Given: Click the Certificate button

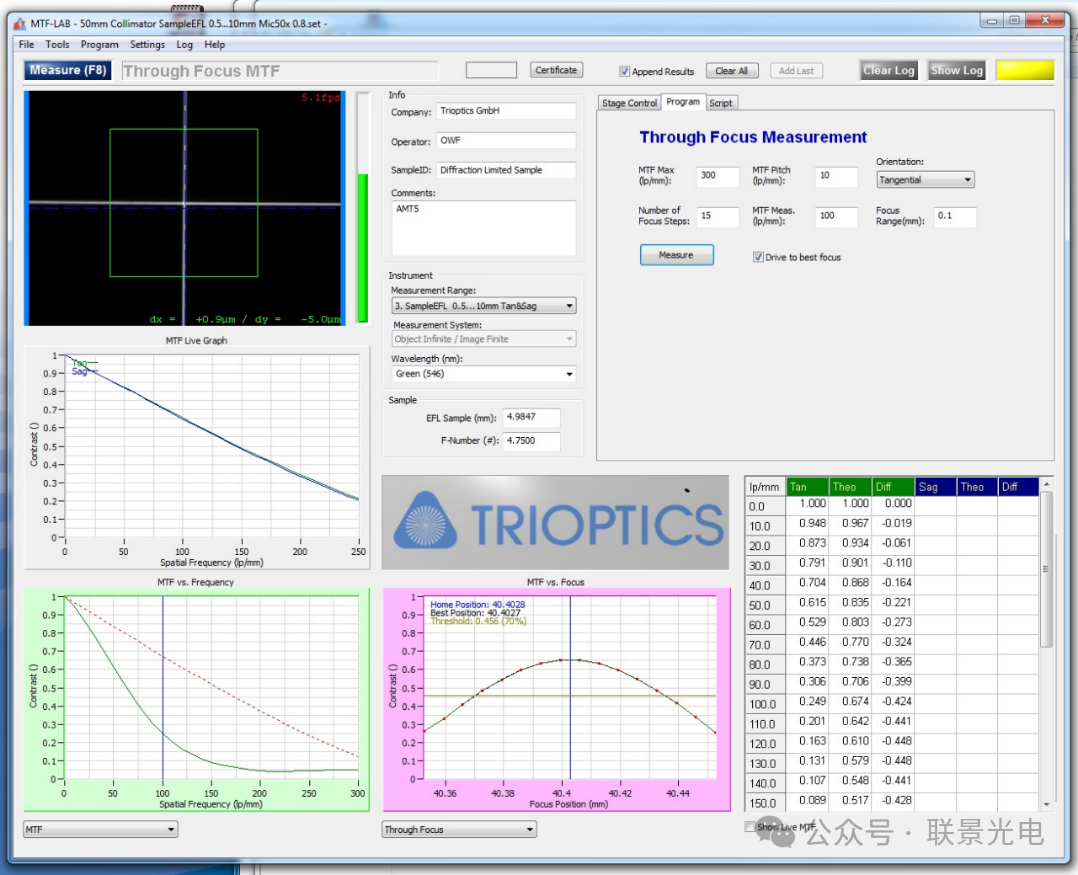Looking at the screenshot, I should tap(556, 70).
